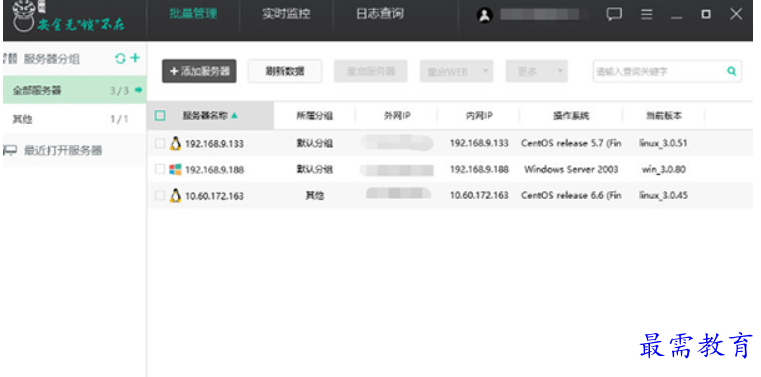
Task: Click the sort arrow on 服务器名称 column
Action: coord(234,115)
